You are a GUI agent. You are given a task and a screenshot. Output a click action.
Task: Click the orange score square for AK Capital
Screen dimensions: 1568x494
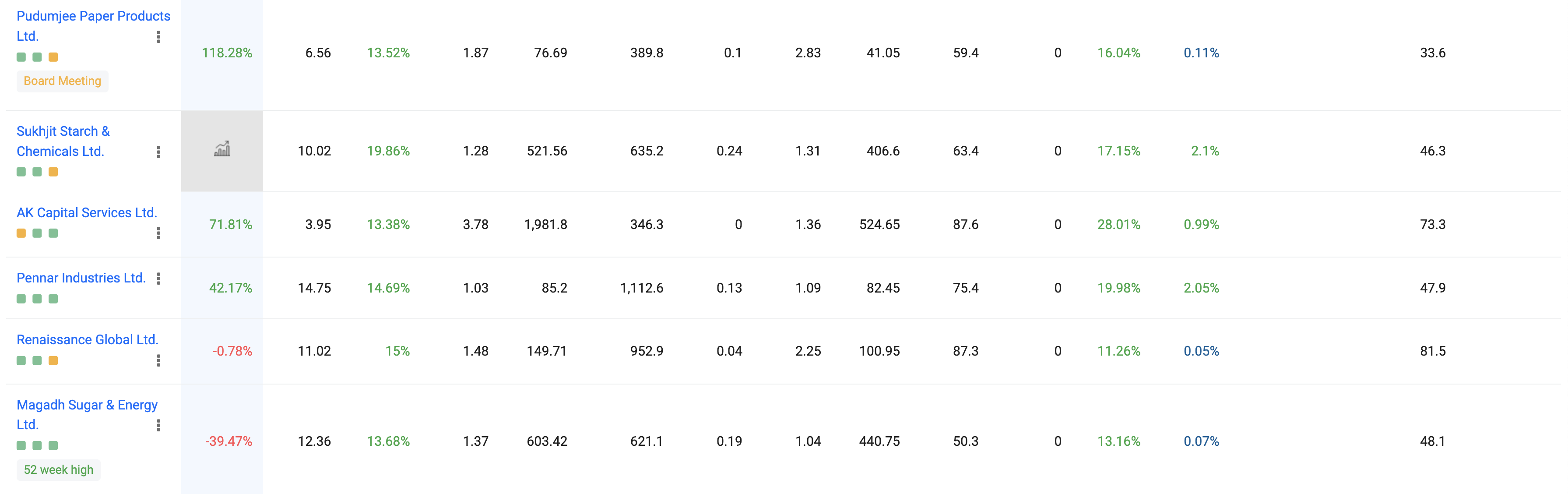coord(21,233)
